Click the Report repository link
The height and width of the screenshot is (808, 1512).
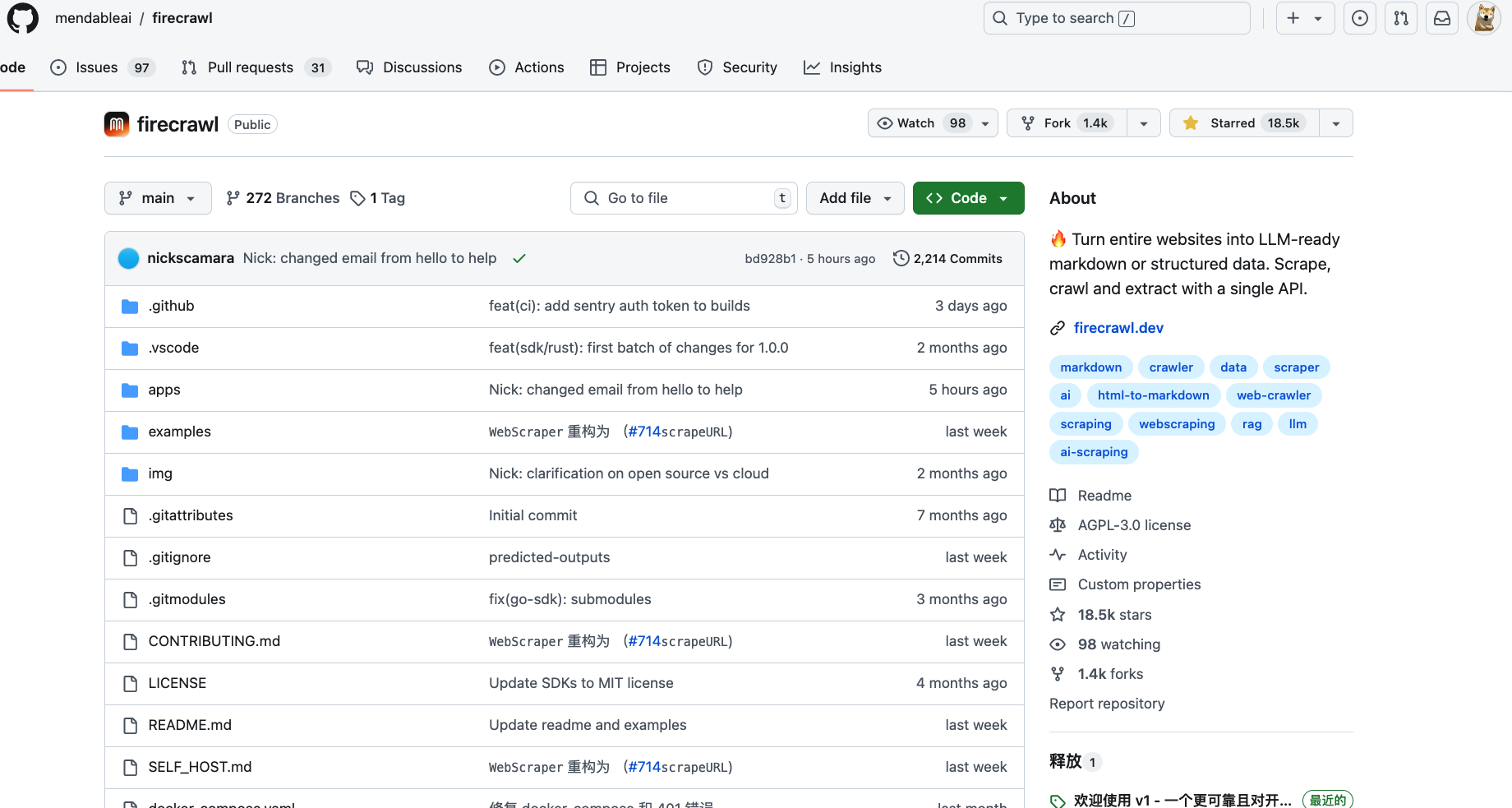pyautogui.click(x=1107, y=704)
